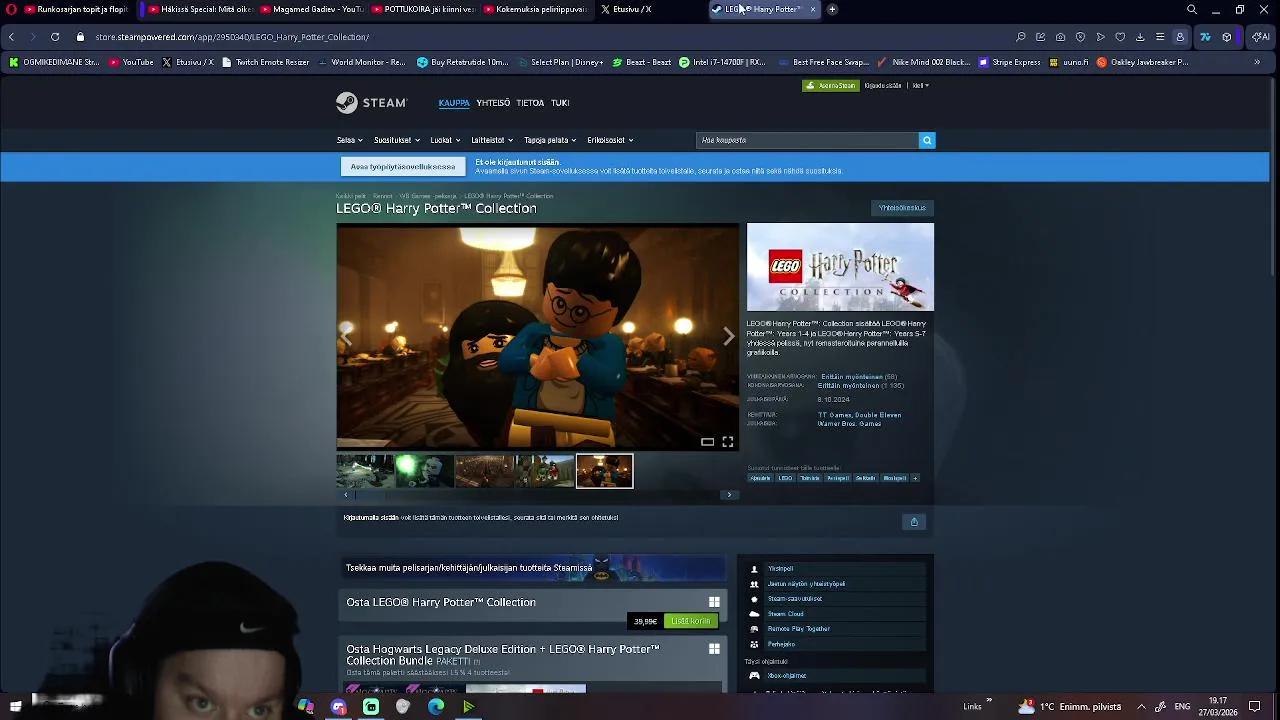This screenshot has width=1280, height=720.
Task: Click the store search input field
Action: tap(807, 140)
